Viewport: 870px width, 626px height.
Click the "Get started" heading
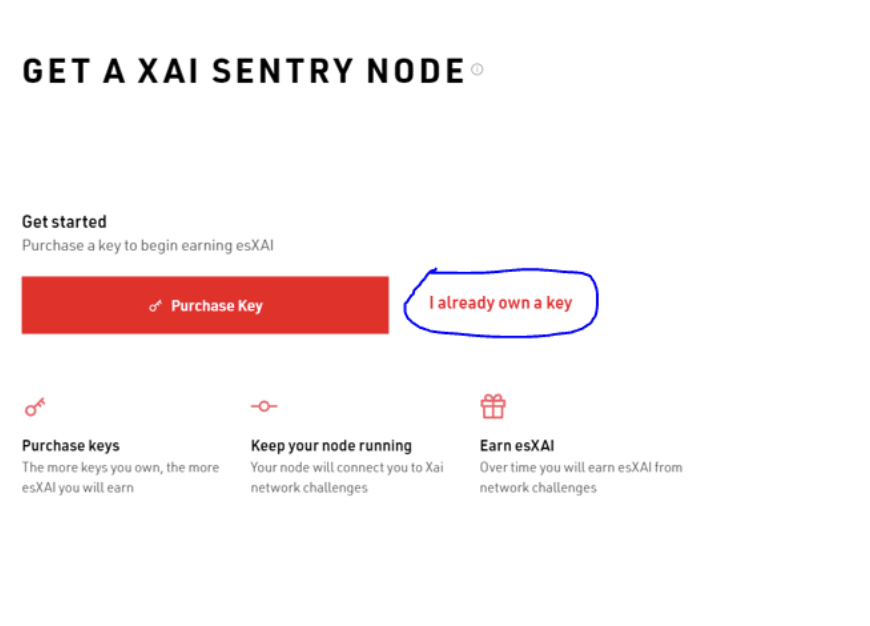point(64,222)
